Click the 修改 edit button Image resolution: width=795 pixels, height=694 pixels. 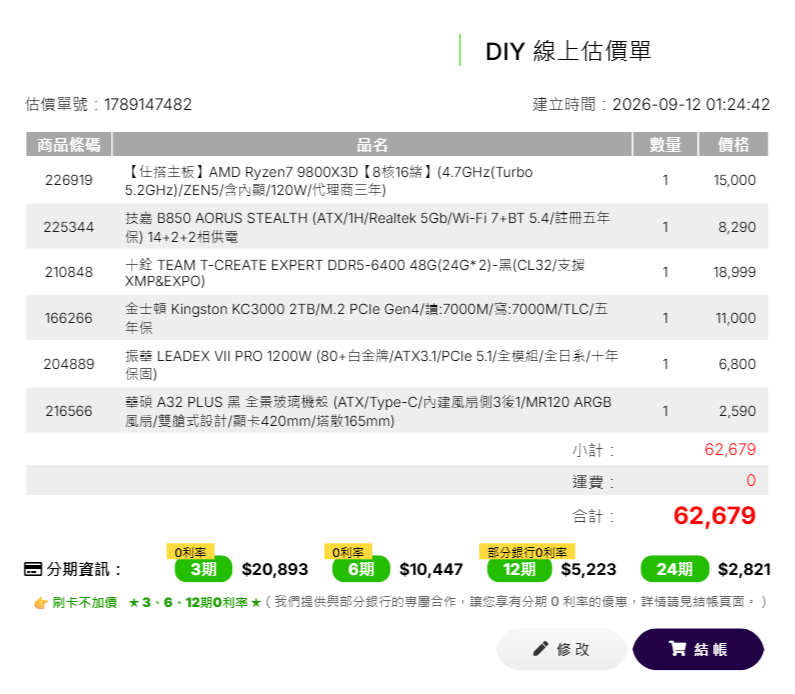coord(561,649)
